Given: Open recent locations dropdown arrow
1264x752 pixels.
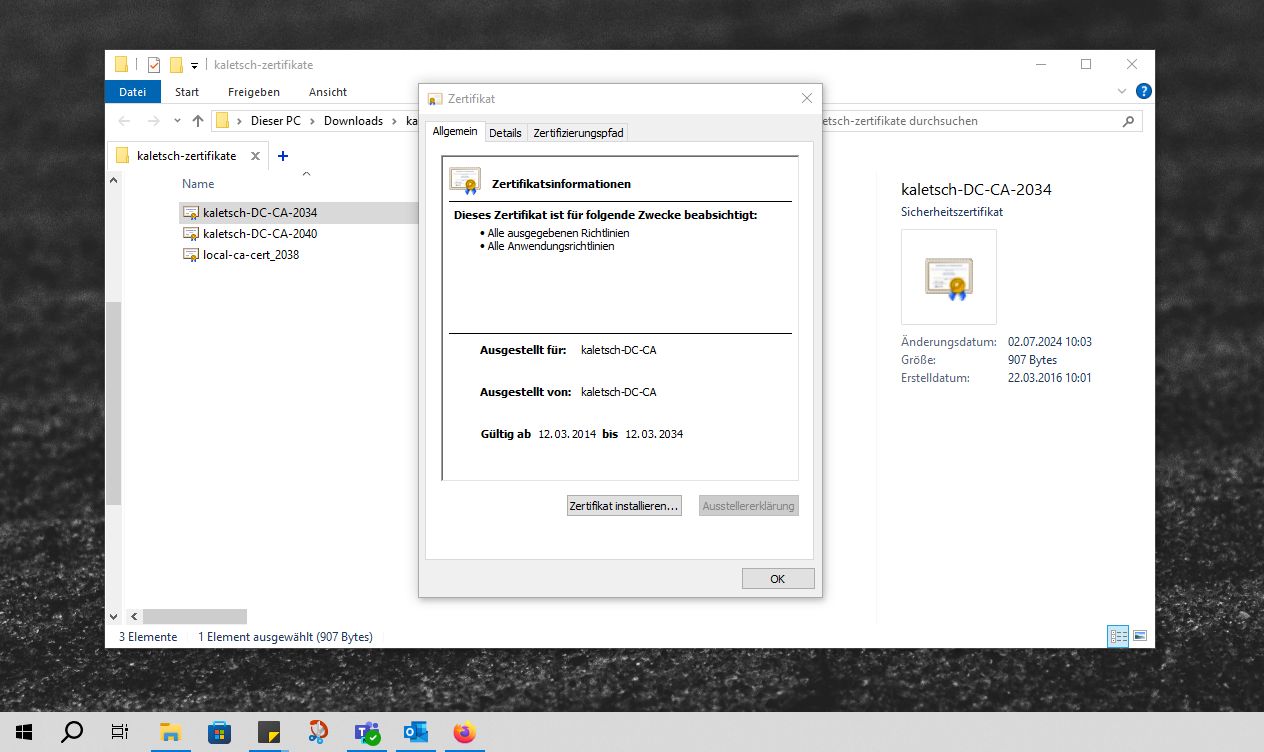Looking at the screenshot, I should coord(177,121).
